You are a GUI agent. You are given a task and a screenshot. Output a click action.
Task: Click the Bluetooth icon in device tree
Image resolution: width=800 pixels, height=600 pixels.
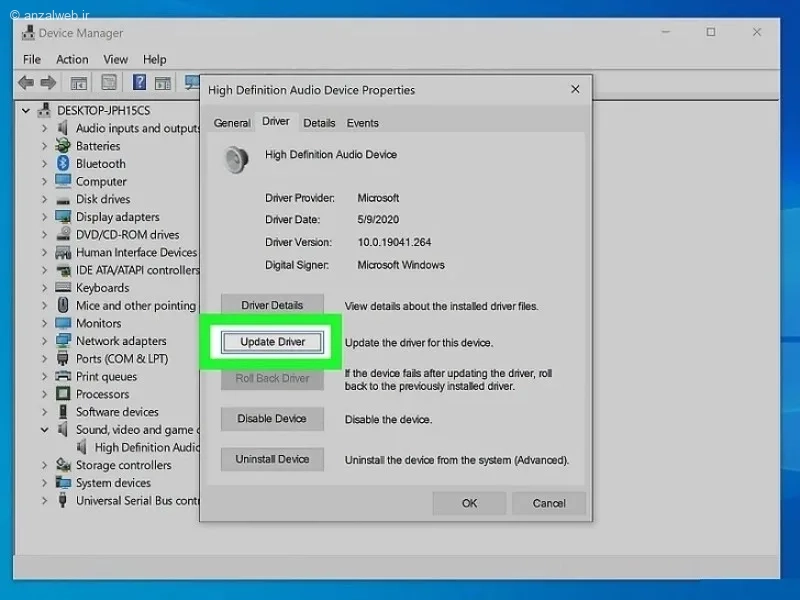[x=63, y=163]
